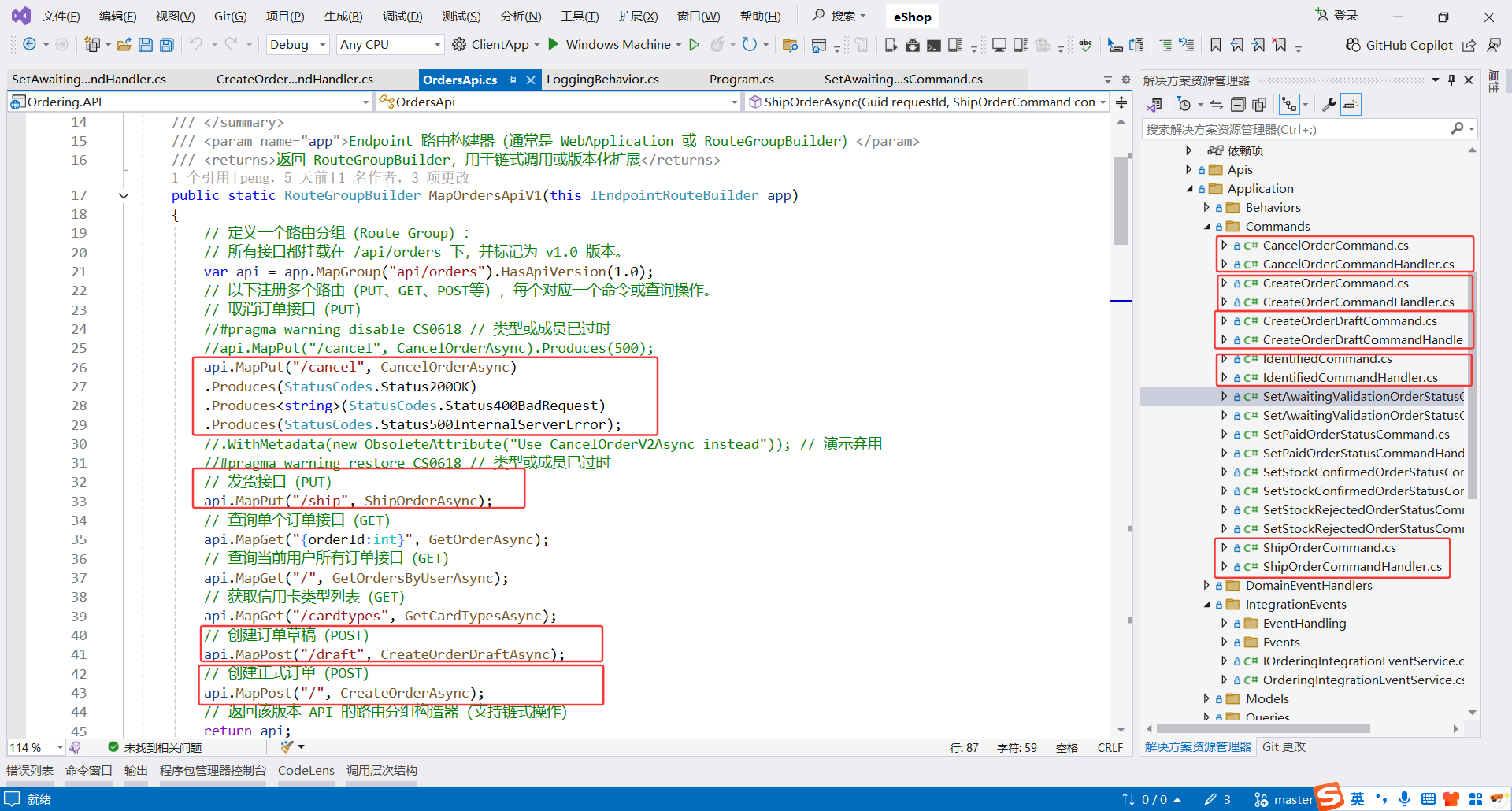Pin the Solution Explorer panel
1512x811 pixels.
pos(1451,80)
